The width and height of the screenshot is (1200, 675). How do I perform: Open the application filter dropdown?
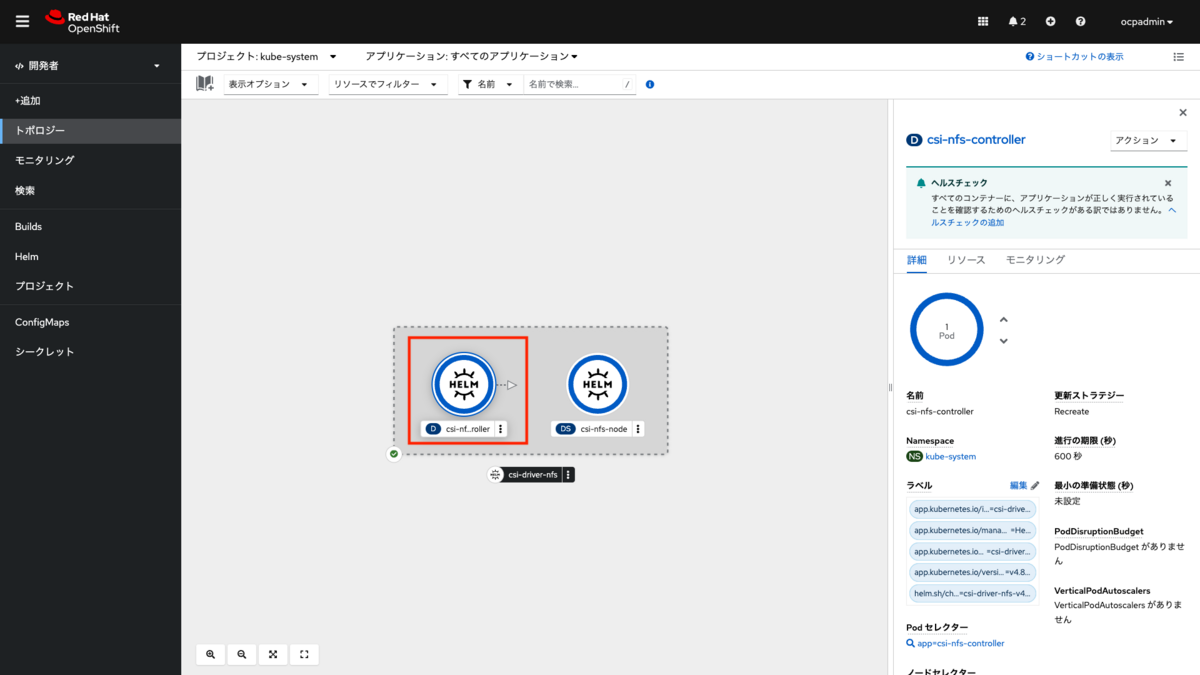(x=472, y=57)
